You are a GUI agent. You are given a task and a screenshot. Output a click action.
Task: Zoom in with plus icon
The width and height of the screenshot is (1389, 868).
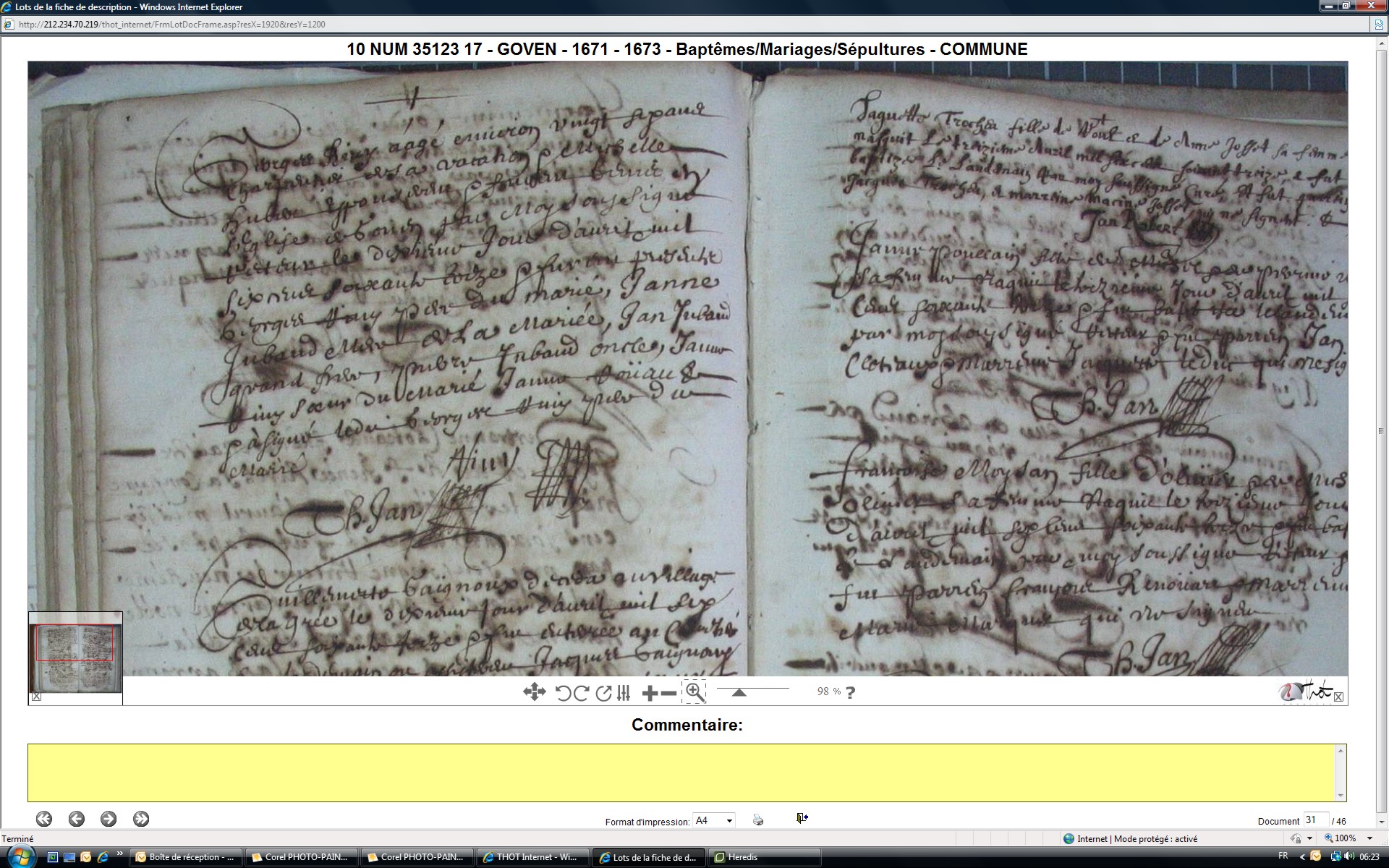pyautogui.click(x=650, y=693)
